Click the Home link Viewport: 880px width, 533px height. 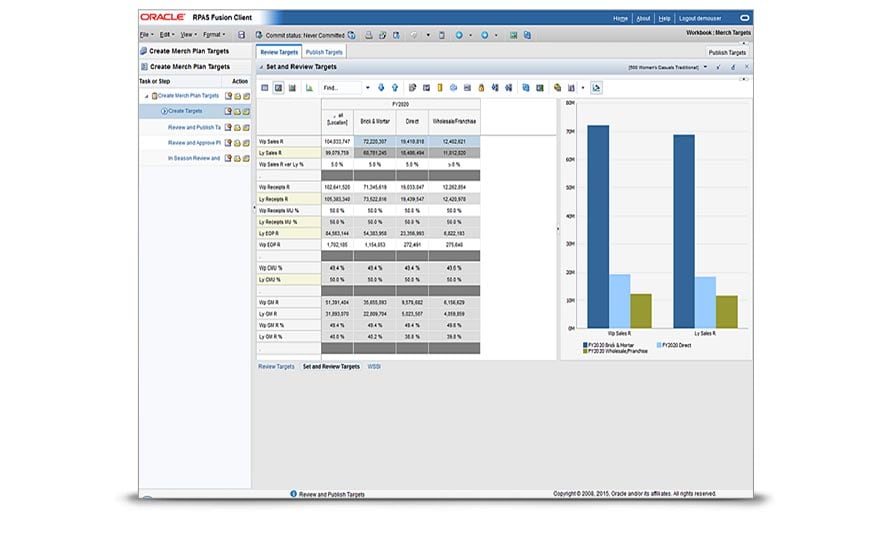[x=620, y=19]
